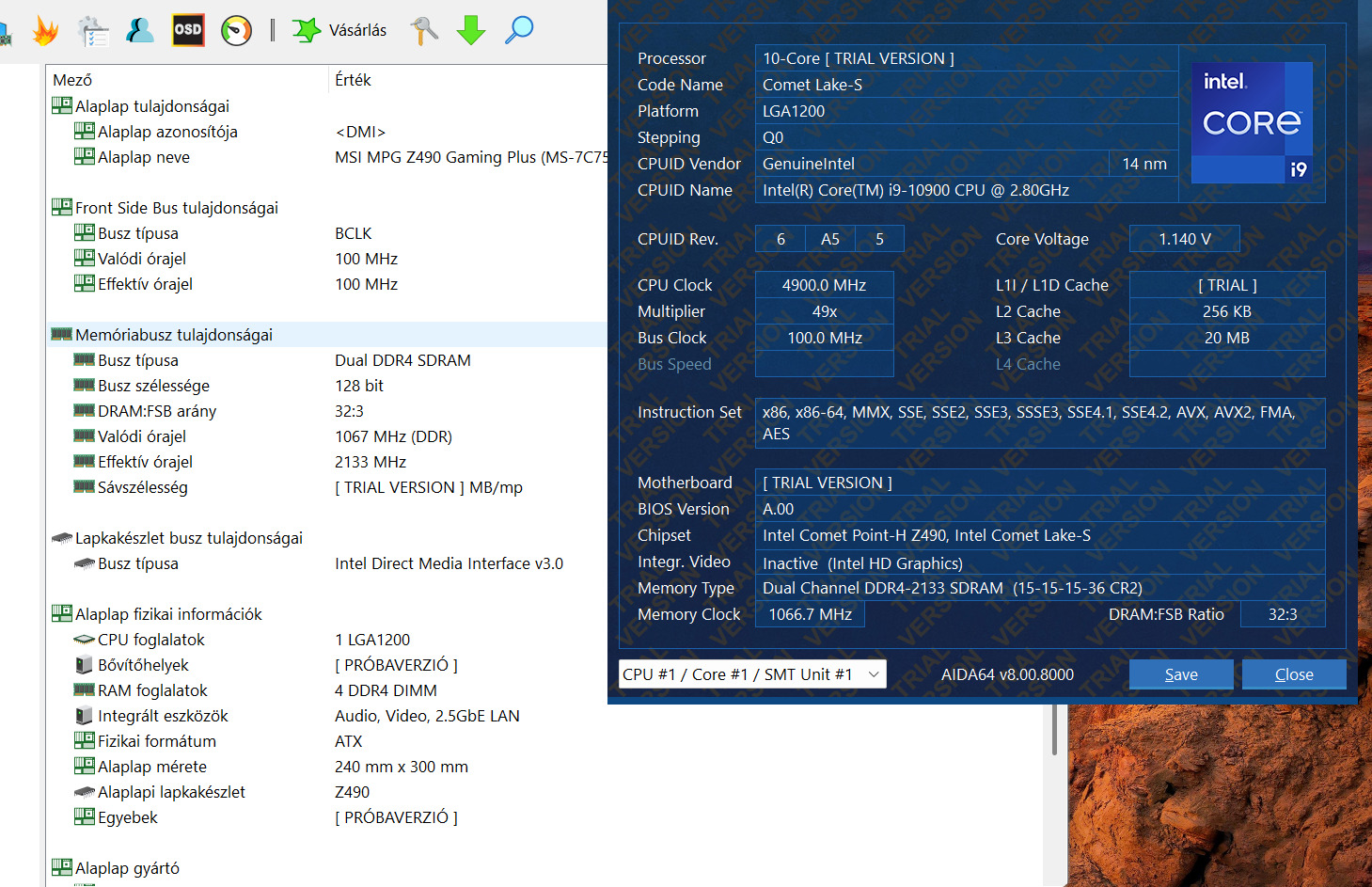This screenshot has height=887, width=1372.
Task: Select Front Side Bus tulajdonságai group
Action: [x=327, y=208]
